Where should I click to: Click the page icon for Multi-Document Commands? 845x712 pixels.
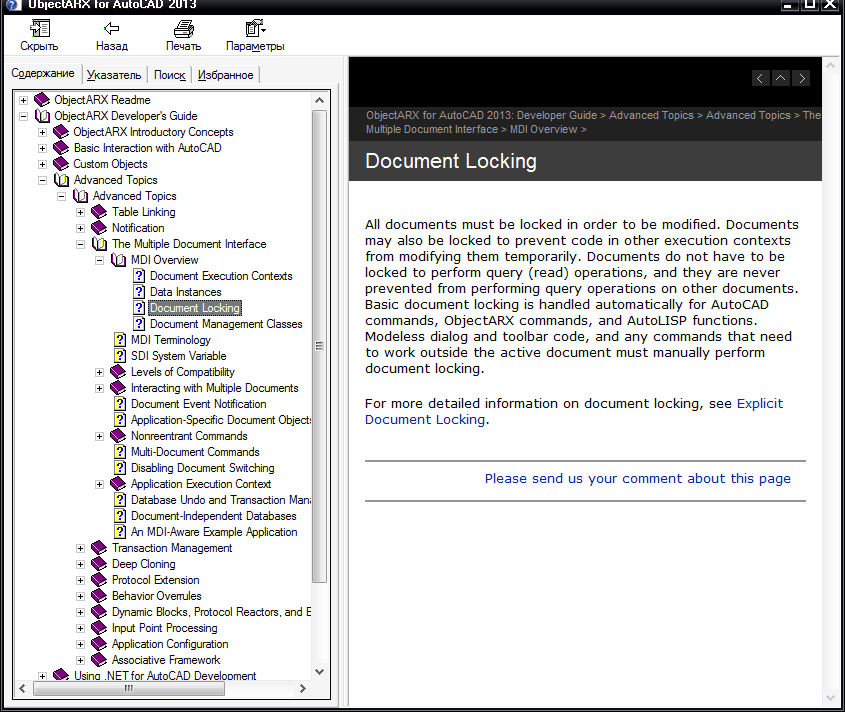point(120,452)
